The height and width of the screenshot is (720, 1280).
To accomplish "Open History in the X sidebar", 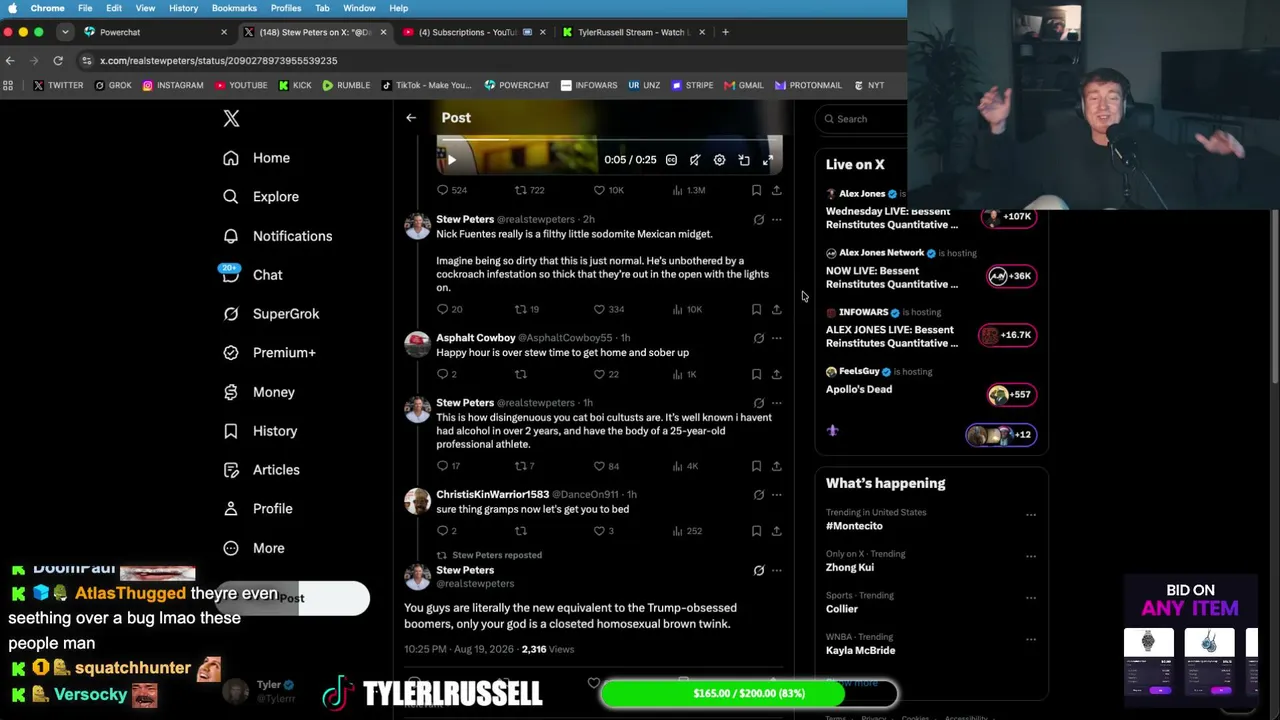I will pos(260,431).
